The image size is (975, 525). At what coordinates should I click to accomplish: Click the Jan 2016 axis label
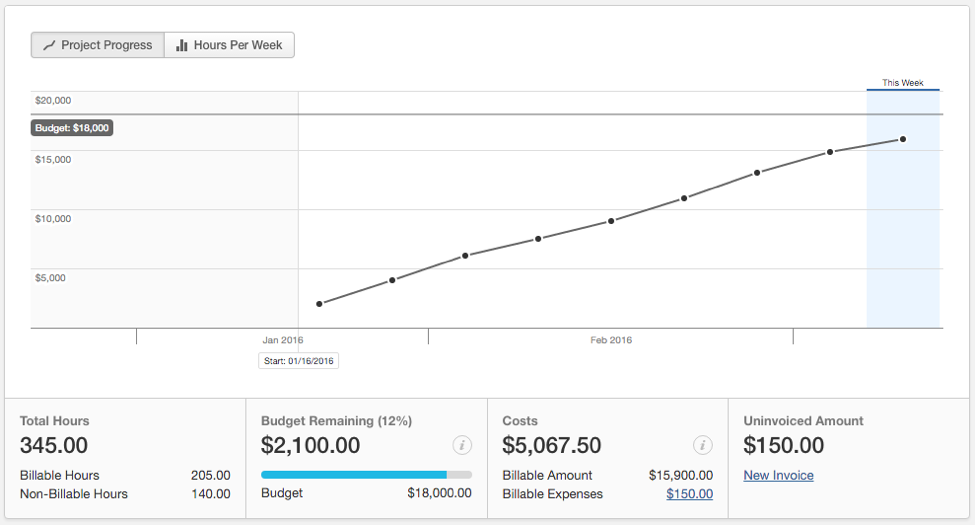click(283, 340)
